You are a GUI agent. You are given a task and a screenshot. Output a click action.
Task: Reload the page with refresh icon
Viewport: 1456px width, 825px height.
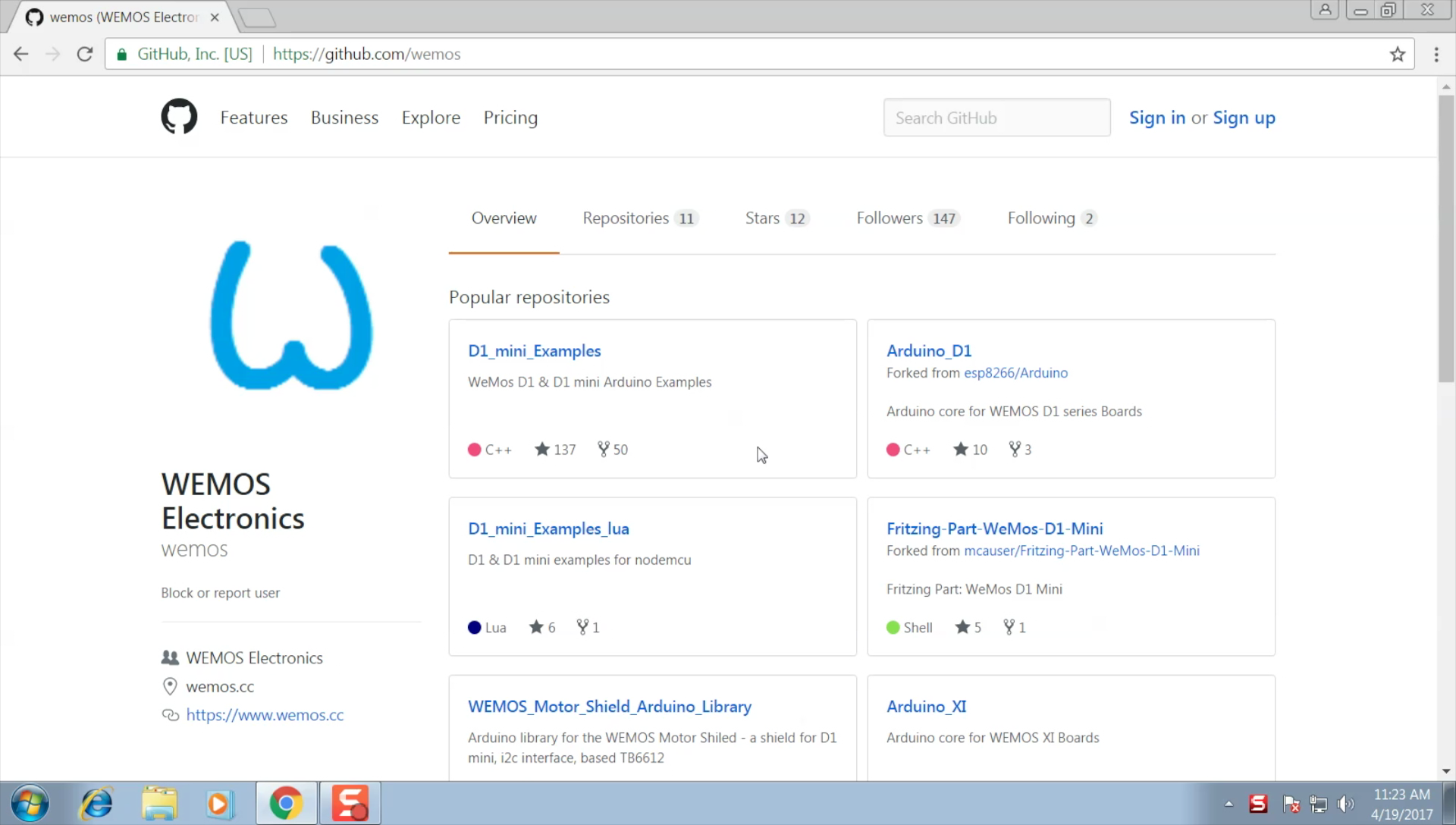tap(85, 54)
